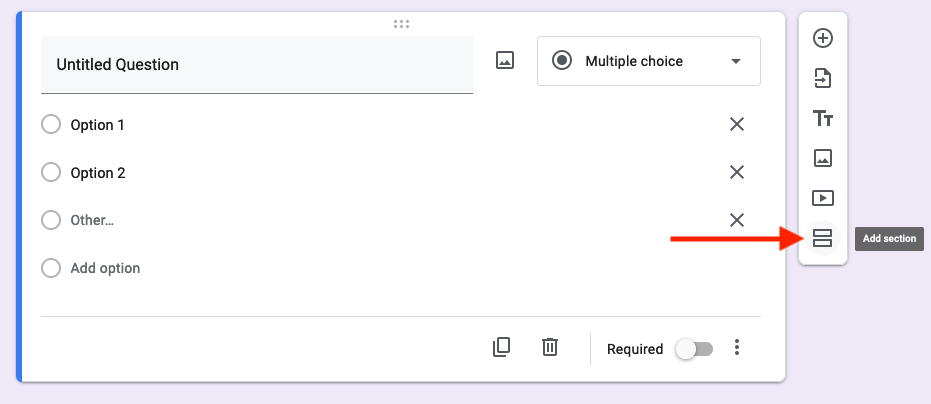931x404 pixels.
Task: Add an image from the sidebar
Action: [x=823, y=158]
